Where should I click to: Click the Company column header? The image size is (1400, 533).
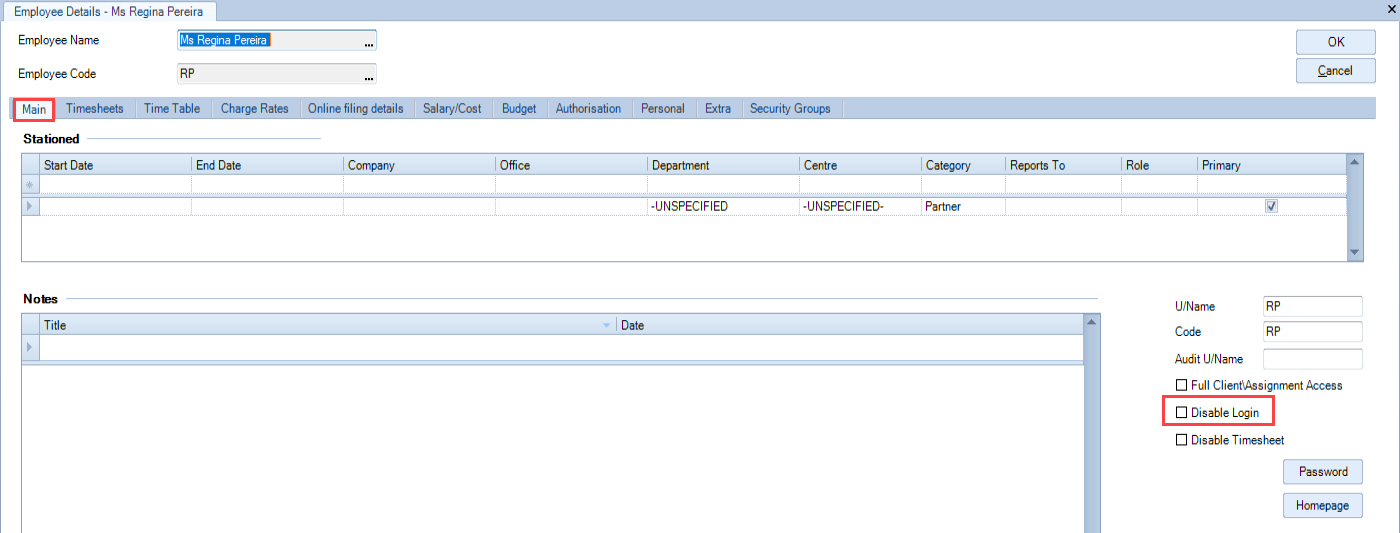(x=419, y=165)
